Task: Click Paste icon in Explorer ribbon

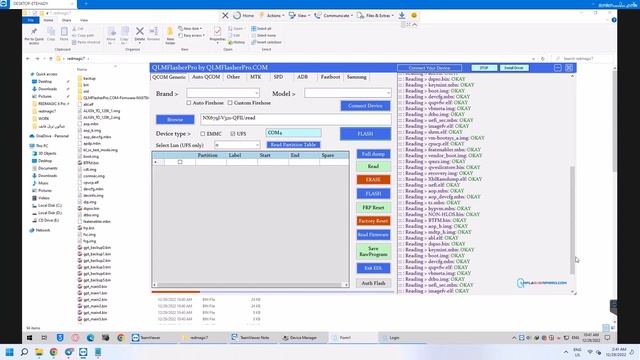Action: pyautogui.click(x=64, y=34)
